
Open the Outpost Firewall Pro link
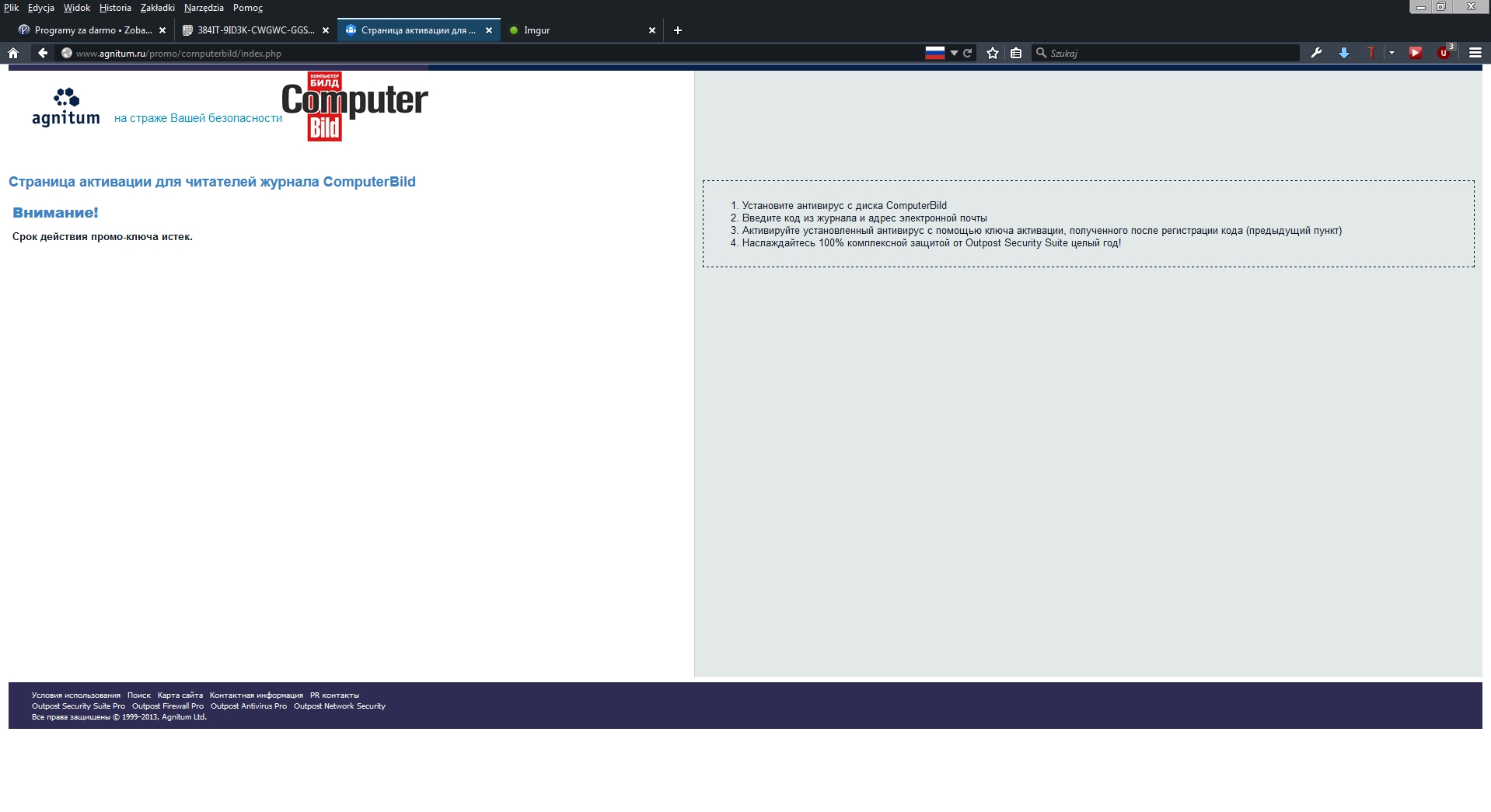pos(168,706)
